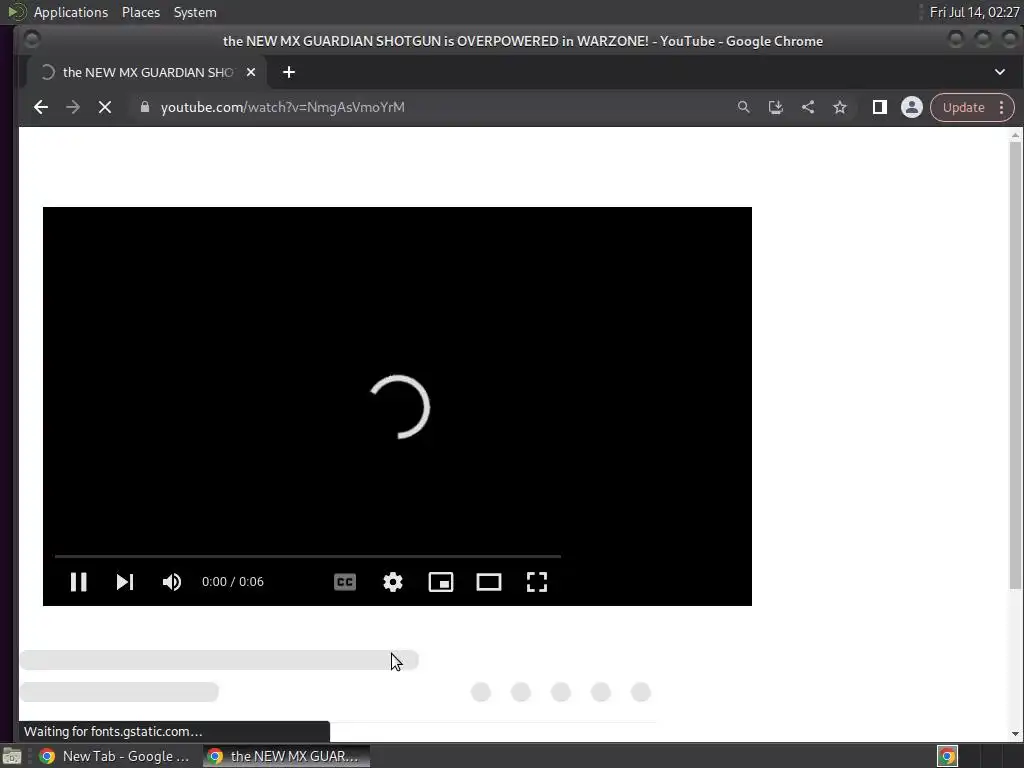Viewport: 1024px width, 768px height.
Task: Install or save page via download icon
Action: [x=775, y=107]
